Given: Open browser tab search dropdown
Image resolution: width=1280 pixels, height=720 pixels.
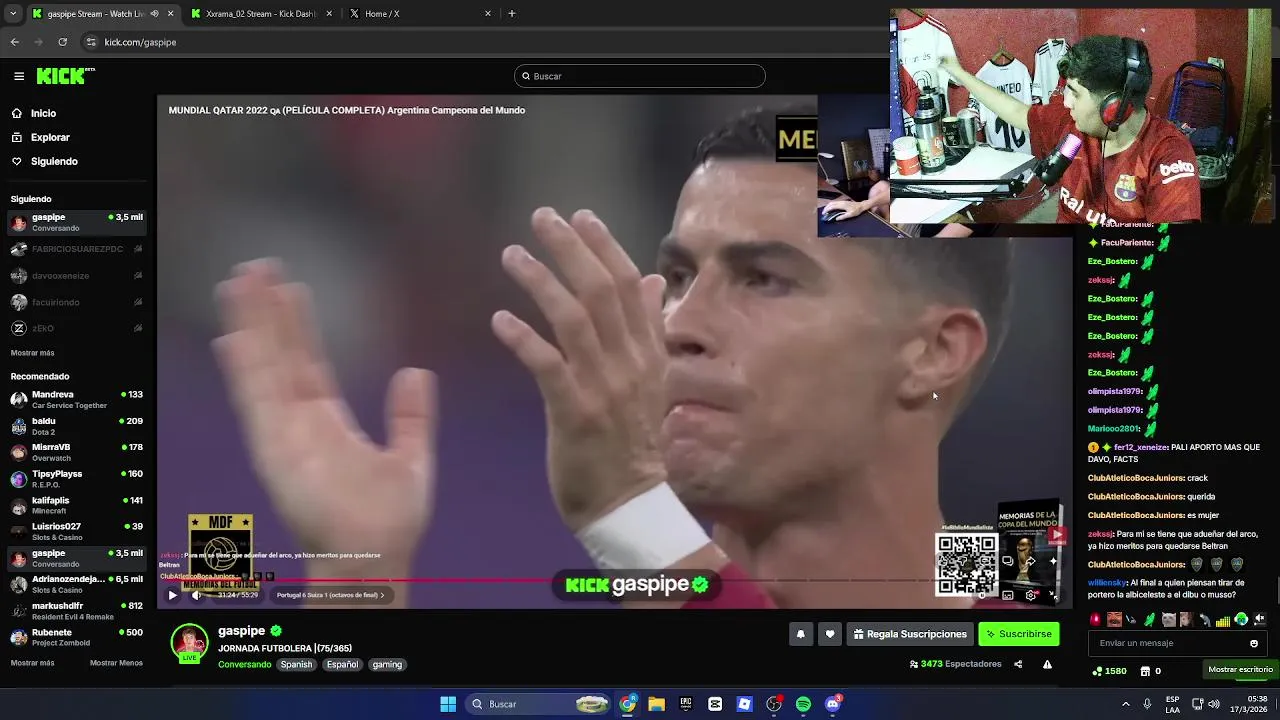Looking at the screenshot, I should 12,14.
